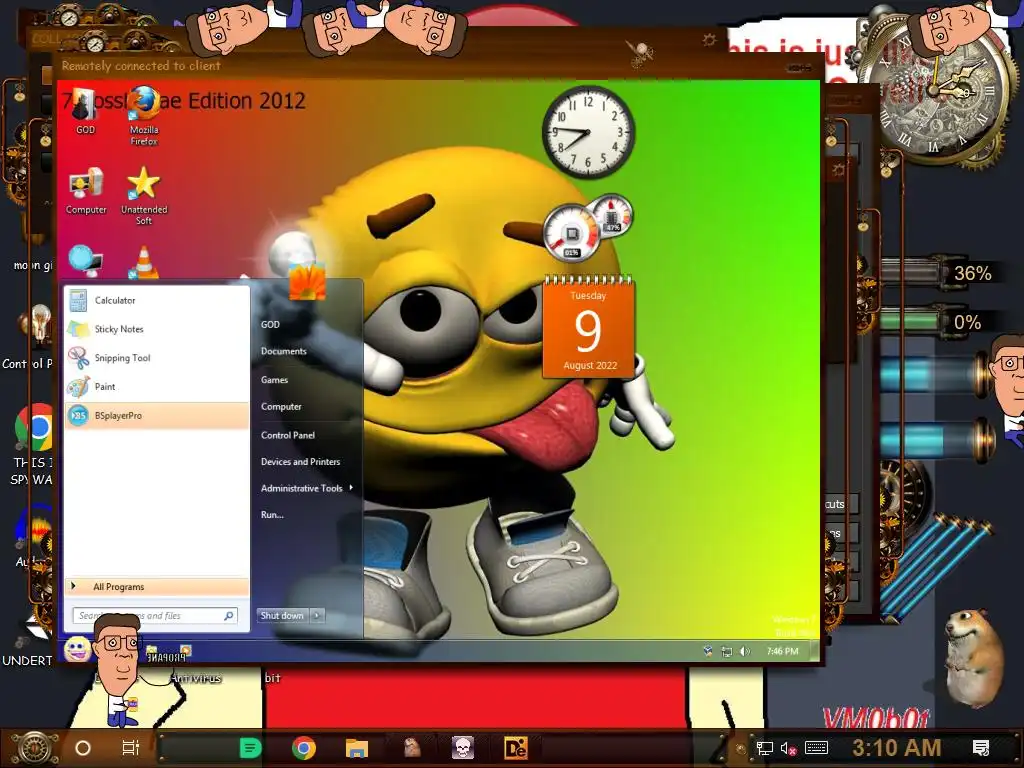Screen dimensions: 1024x768
Task: Open the arrow next to Shut down
Action: [x=317, y=615]
